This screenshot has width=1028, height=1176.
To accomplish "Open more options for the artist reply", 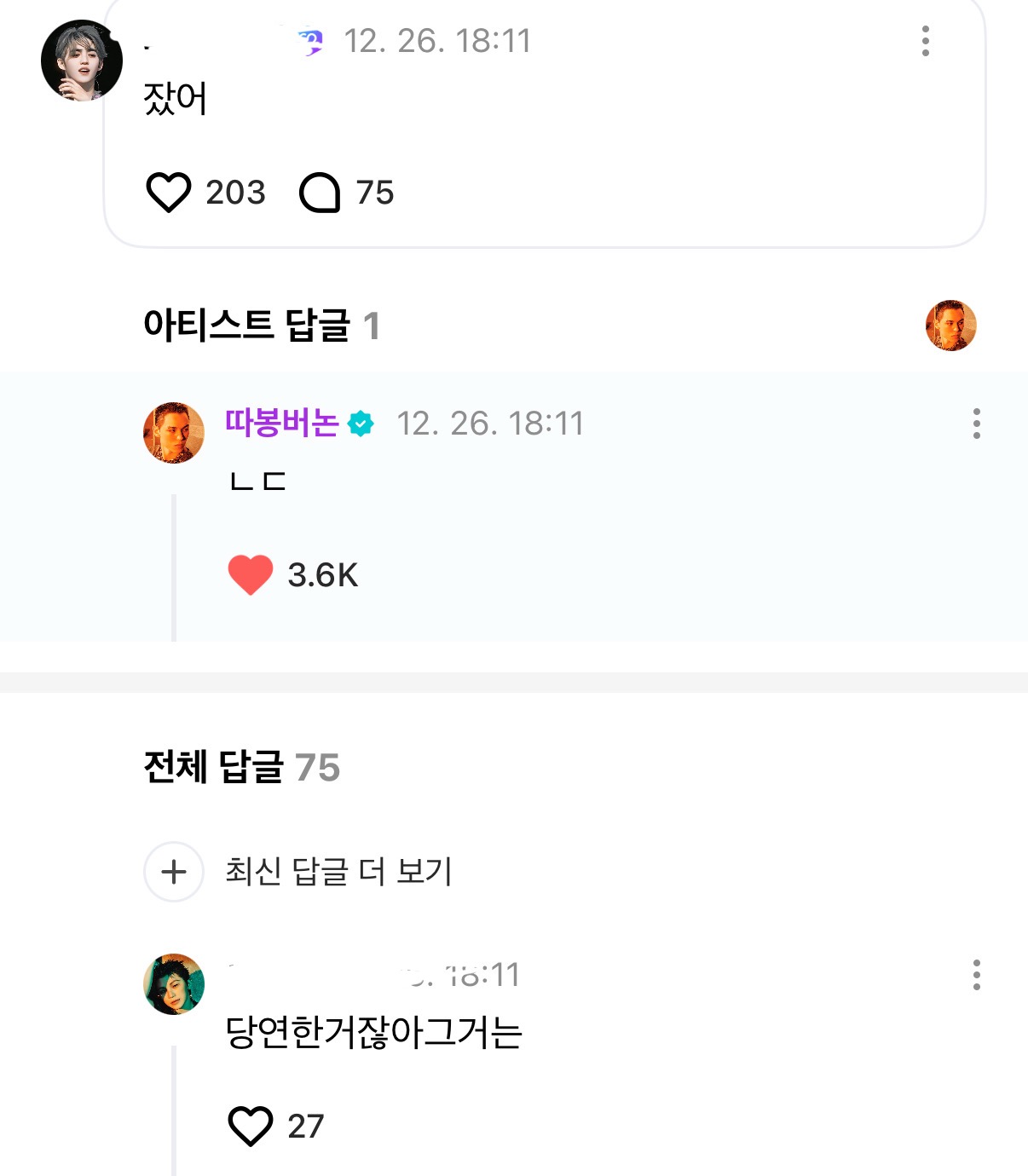I will (x=976, y=424).
